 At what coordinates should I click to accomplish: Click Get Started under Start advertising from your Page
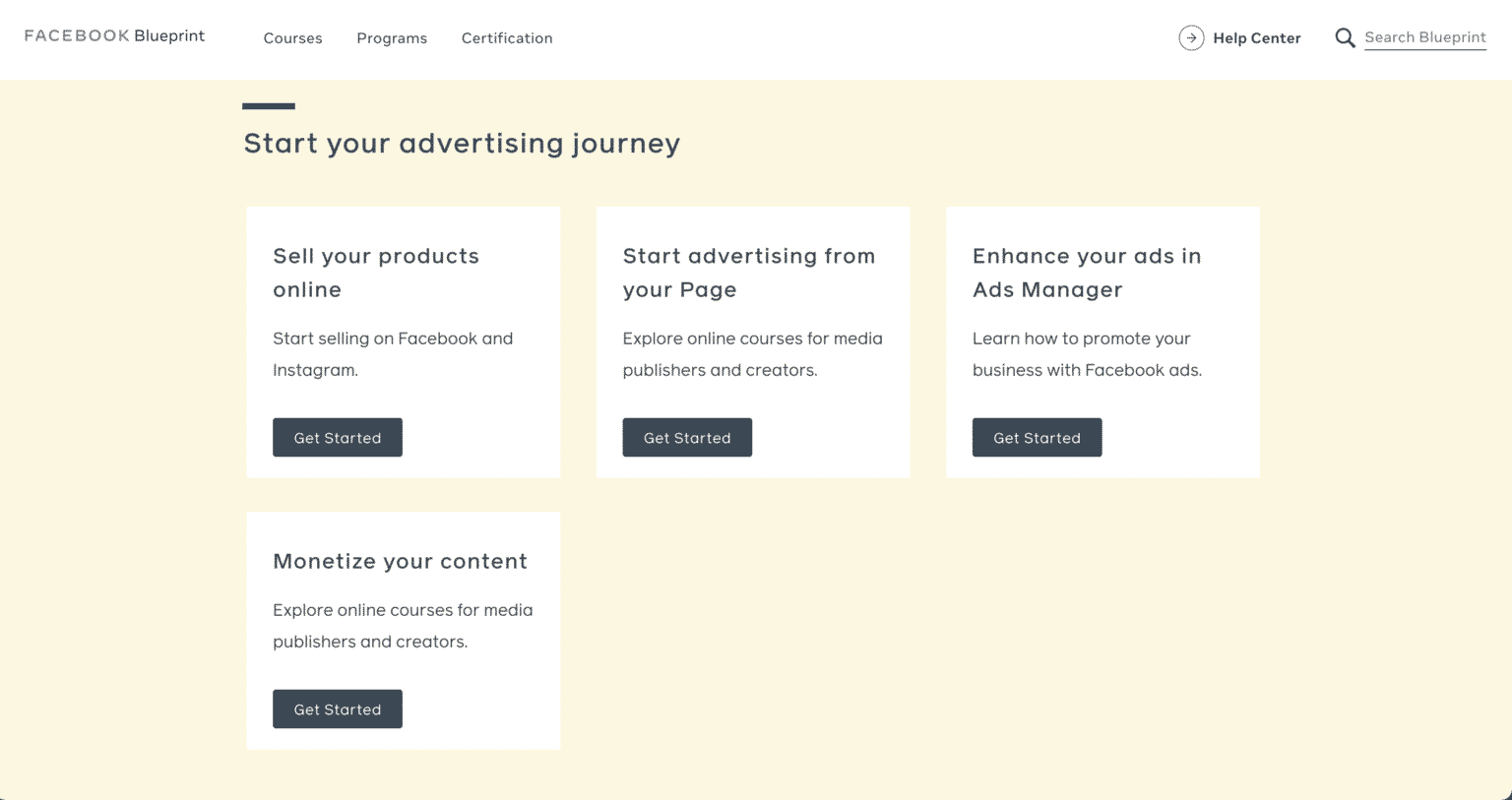pos(687,437)
